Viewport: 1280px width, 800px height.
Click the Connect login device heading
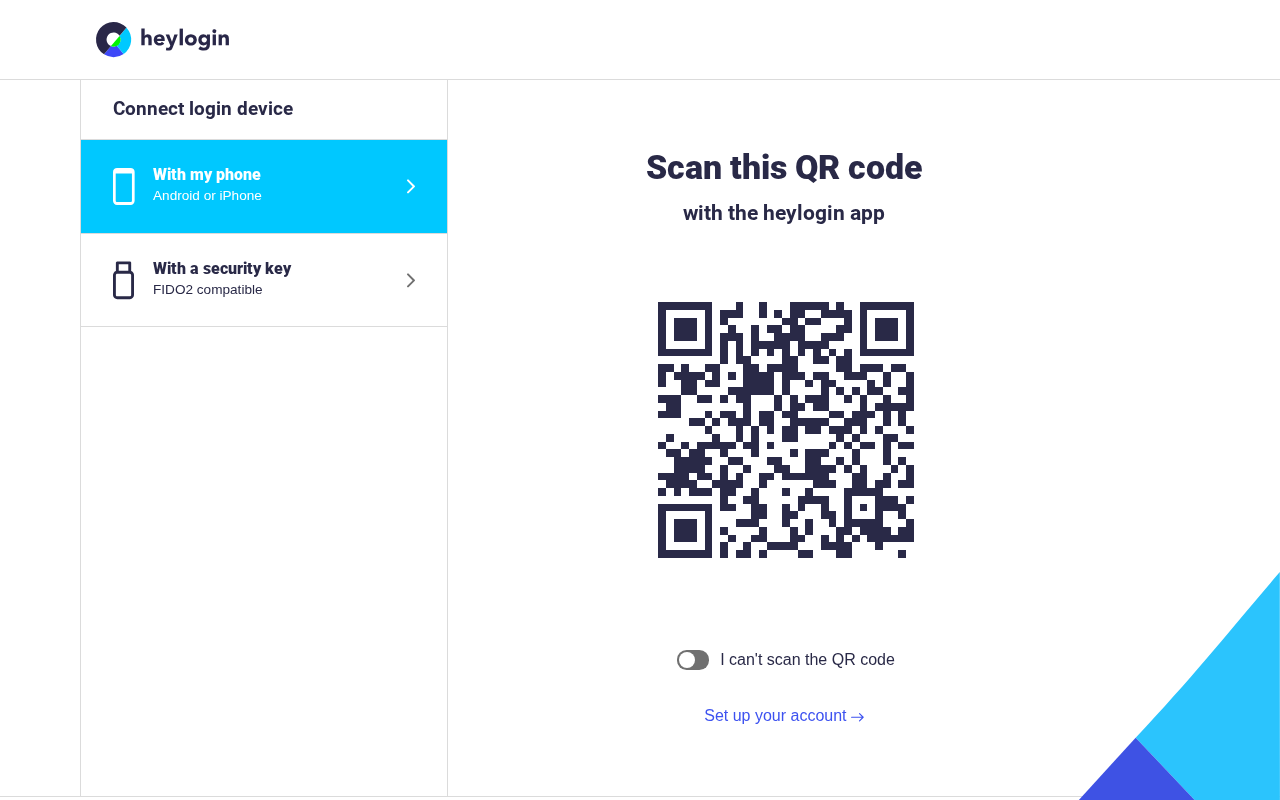(203, 109)
